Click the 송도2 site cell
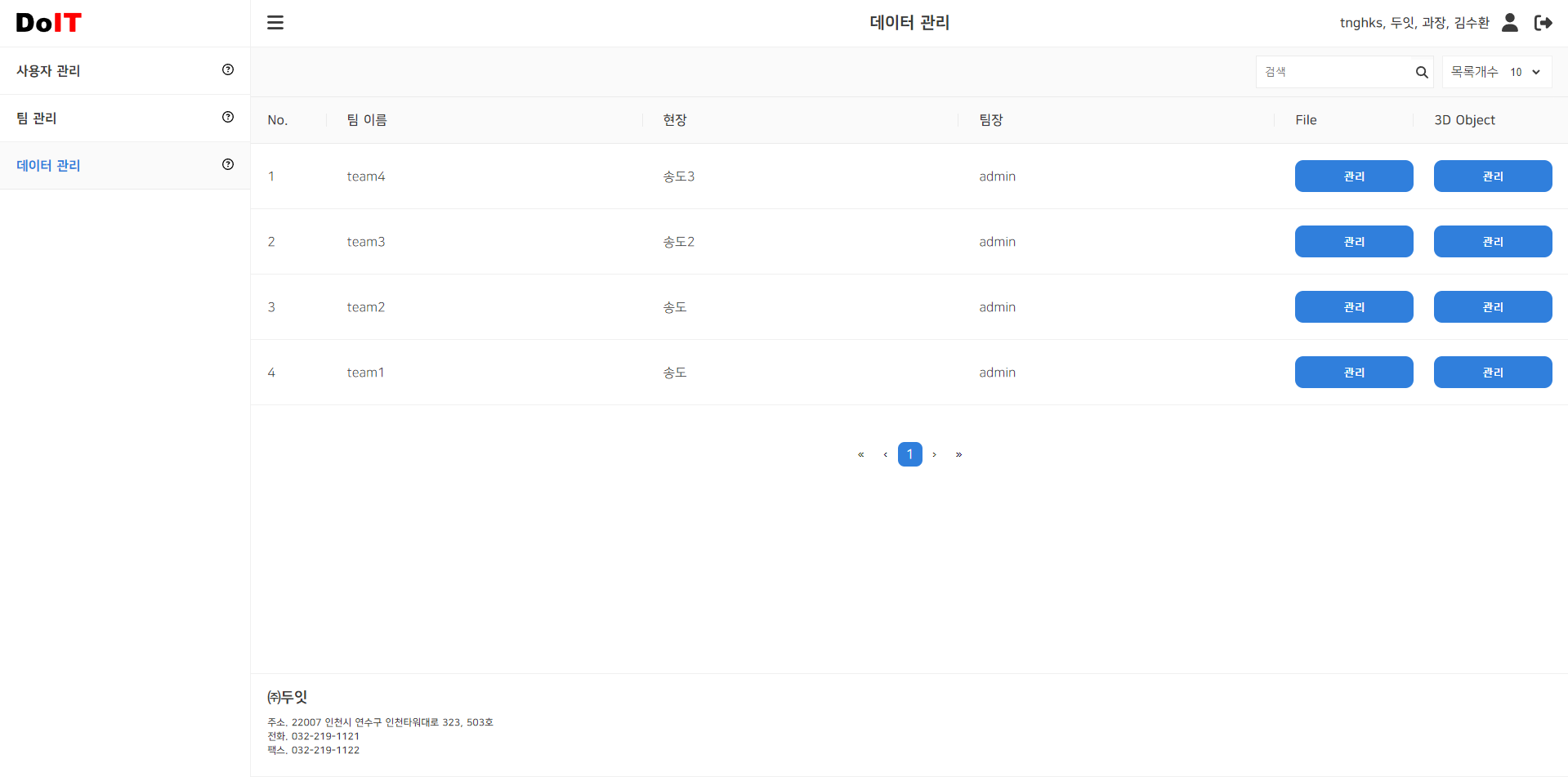This screenshot has width=1568, height=777. tap(679, 242)
